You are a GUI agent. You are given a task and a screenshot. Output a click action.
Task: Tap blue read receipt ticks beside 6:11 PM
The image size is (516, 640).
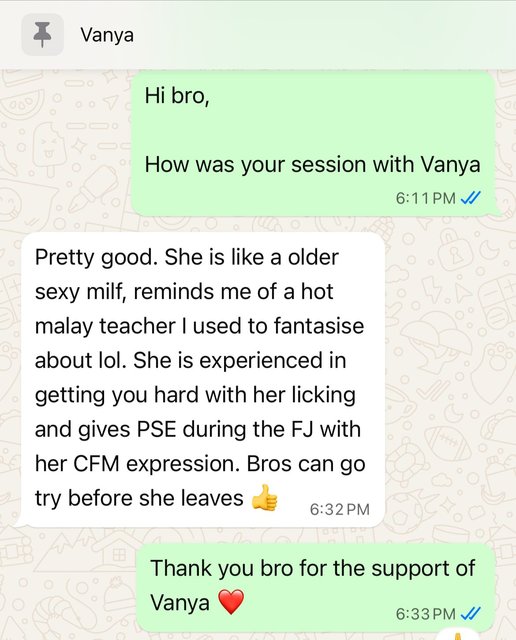470,198
